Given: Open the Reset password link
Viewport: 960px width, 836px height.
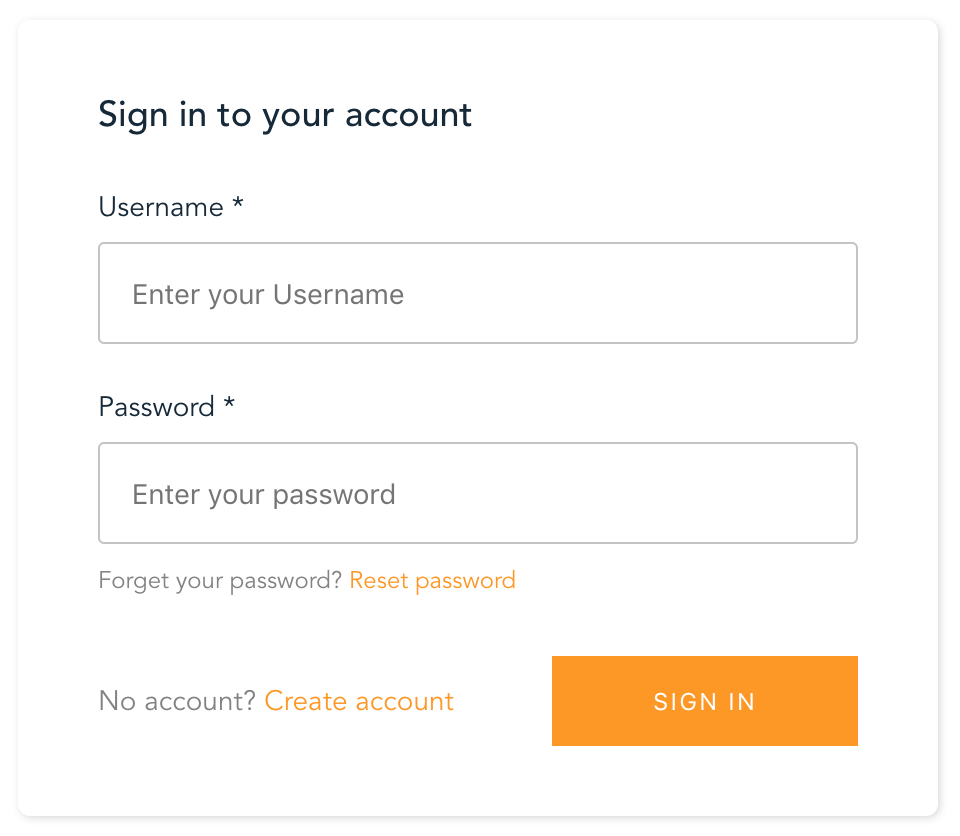Looking at the screenshot, I should click(x=432, y=580).
